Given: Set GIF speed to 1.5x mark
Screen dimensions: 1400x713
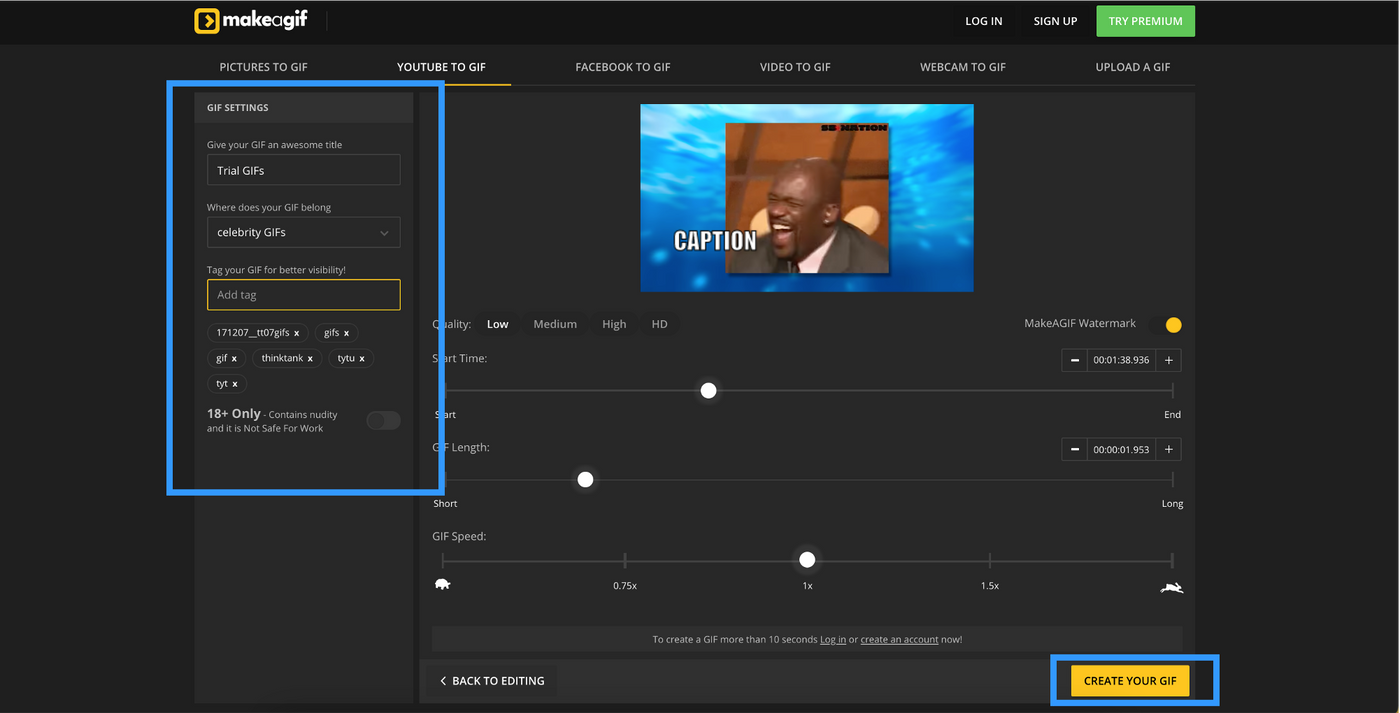Looking at the screenshot, I should coord(990,561).
